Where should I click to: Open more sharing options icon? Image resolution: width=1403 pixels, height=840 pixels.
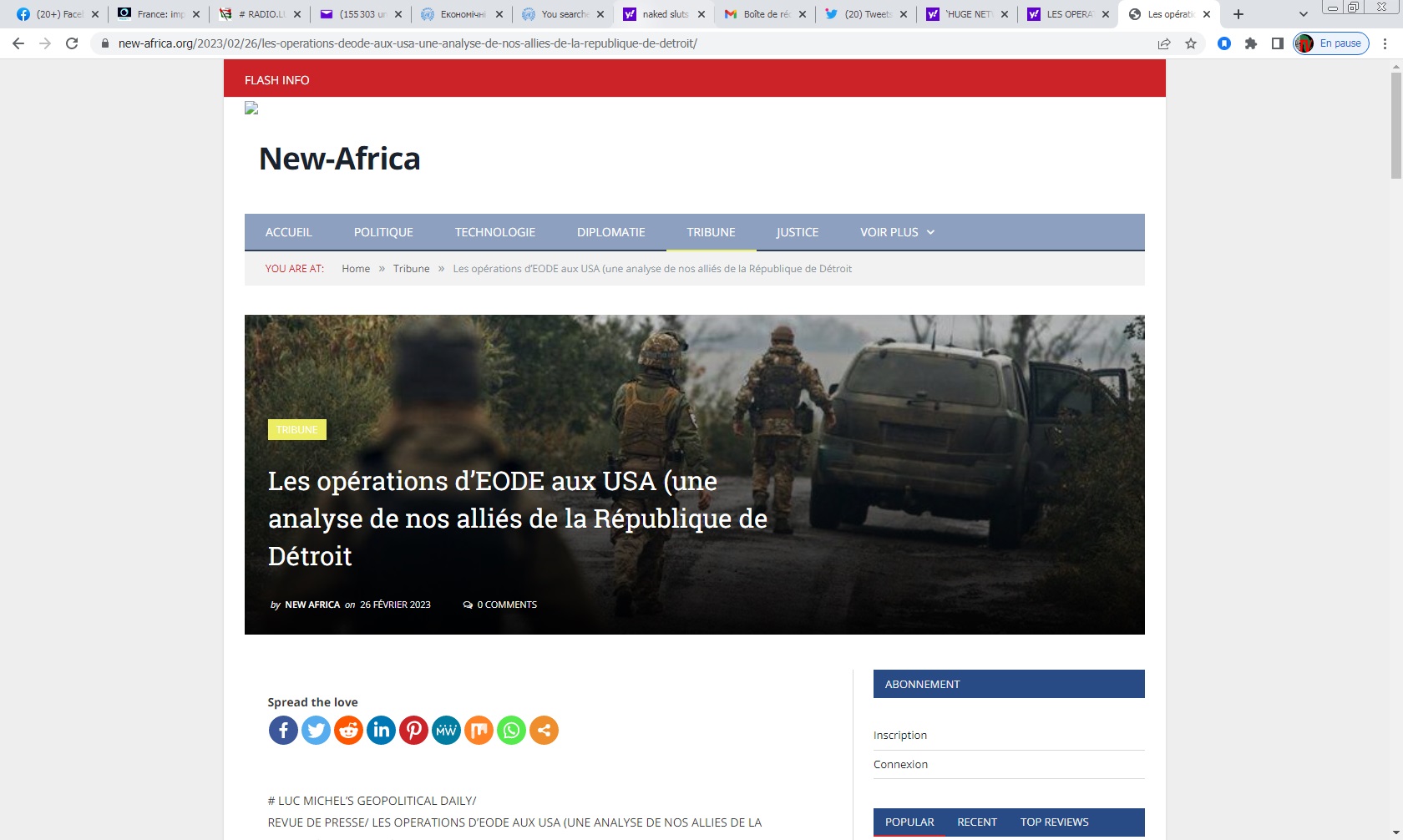click(544, 731)
